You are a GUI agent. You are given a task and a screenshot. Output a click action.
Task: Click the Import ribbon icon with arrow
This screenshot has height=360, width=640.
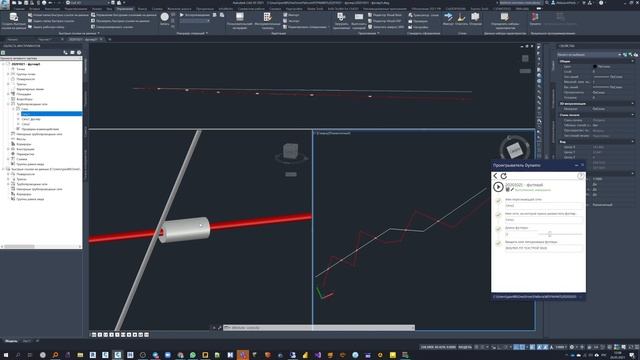pos(448,18)
